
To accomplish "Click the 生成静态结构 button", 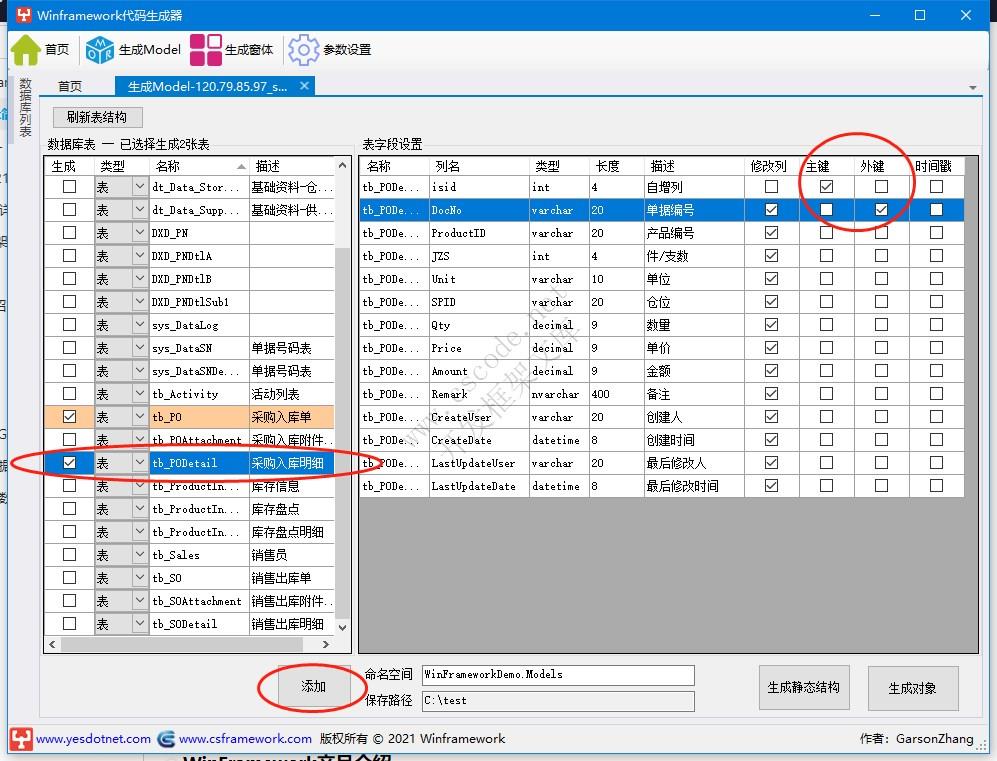I will [804, 687].
